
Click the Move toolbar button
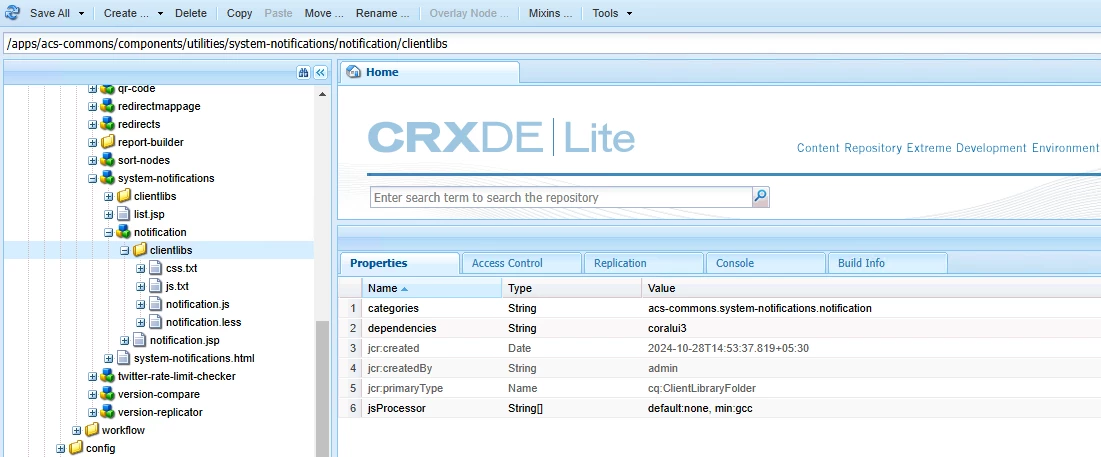324,13
